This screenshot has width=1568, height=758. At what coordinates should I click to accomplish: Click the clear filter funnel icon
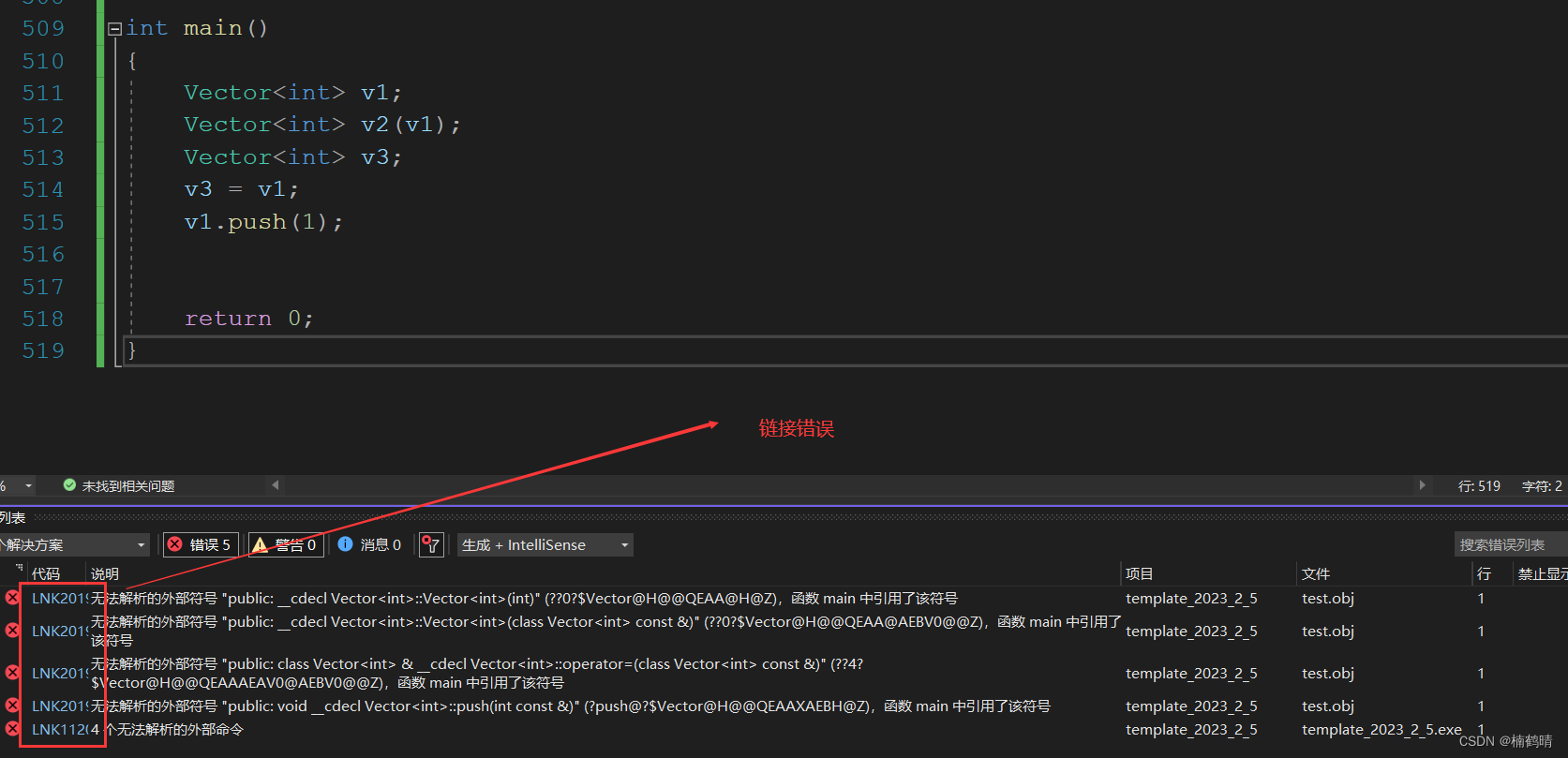431,544
